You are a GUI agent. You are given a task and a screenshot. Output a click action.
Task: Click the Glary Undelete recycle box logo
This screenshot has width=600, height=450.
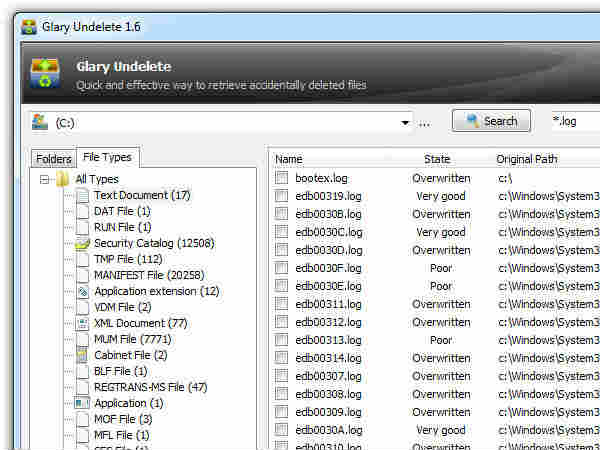[45, 72]
